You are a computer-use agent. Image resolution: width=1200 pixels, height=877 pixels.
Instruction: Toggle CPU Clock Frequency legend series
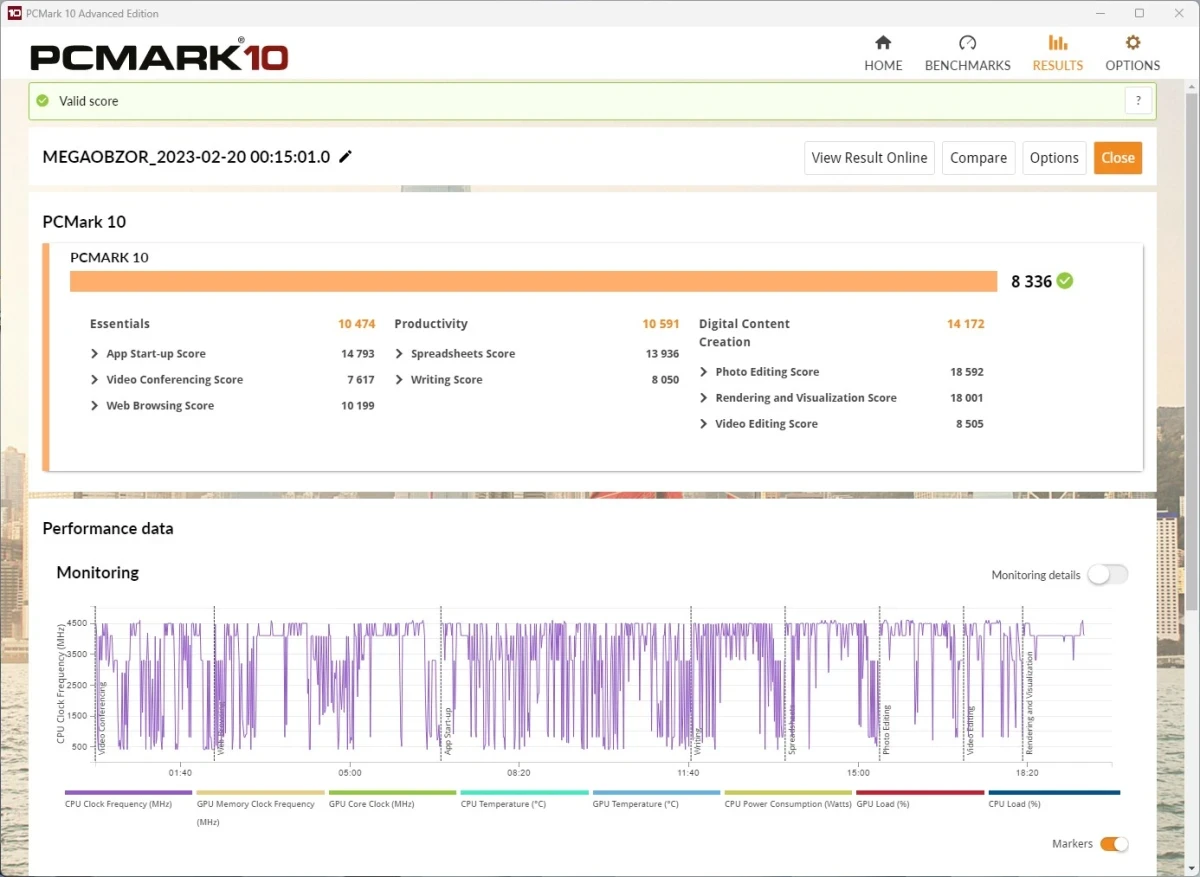pyautogui.click(x=119, y=804)
